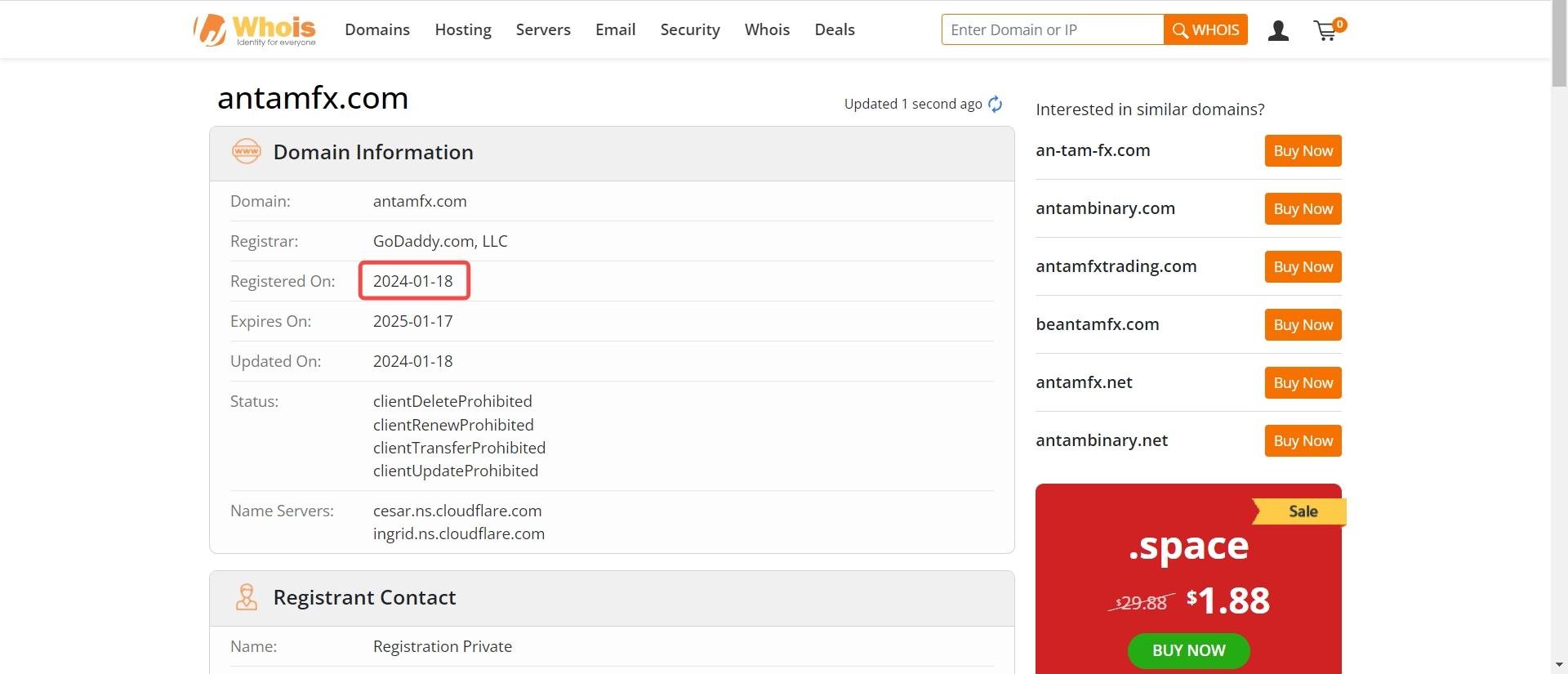This screenshot has height=674, width=1568.
Task: Buy Now for antambinary.net
Action: (x=1303, y=441)
